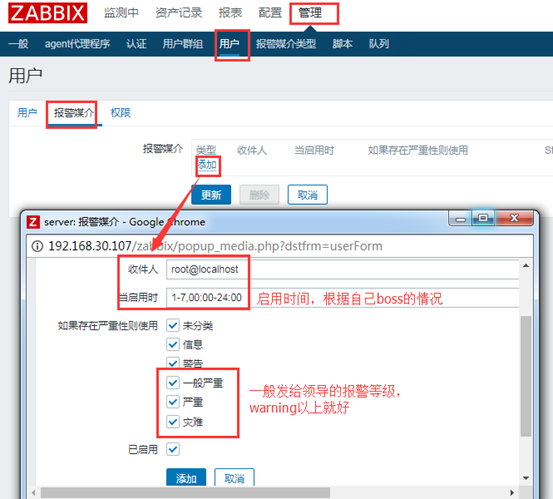The width and height of the screenshot is (553, 499).
Task: Click the site info icon in address bar
Action: [x=37, y=246]
